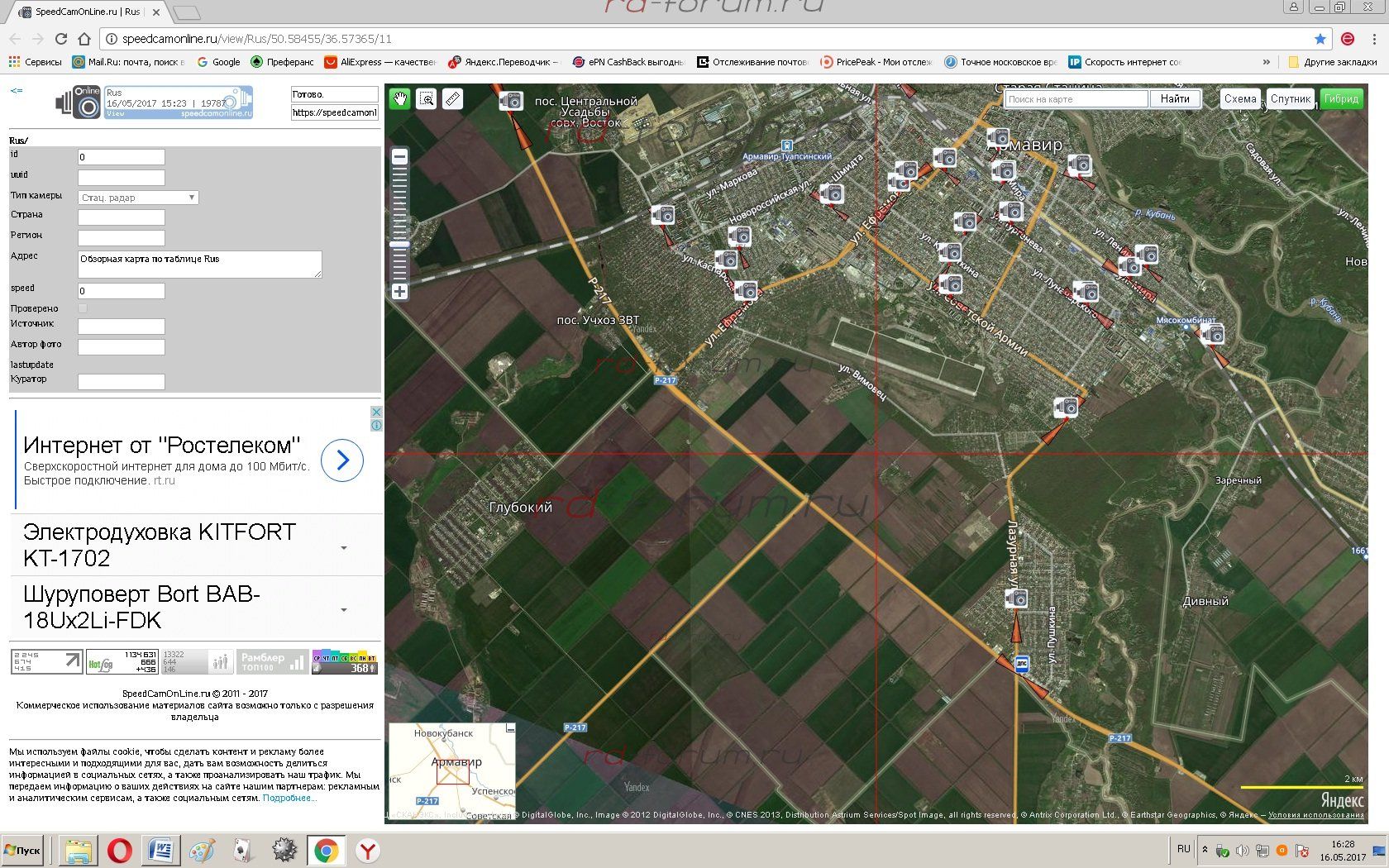Image resolution: width=1389 pixels, height=868 pixels.
Task: Switch RU keyboard language indicator
Action: (1183, 850)
